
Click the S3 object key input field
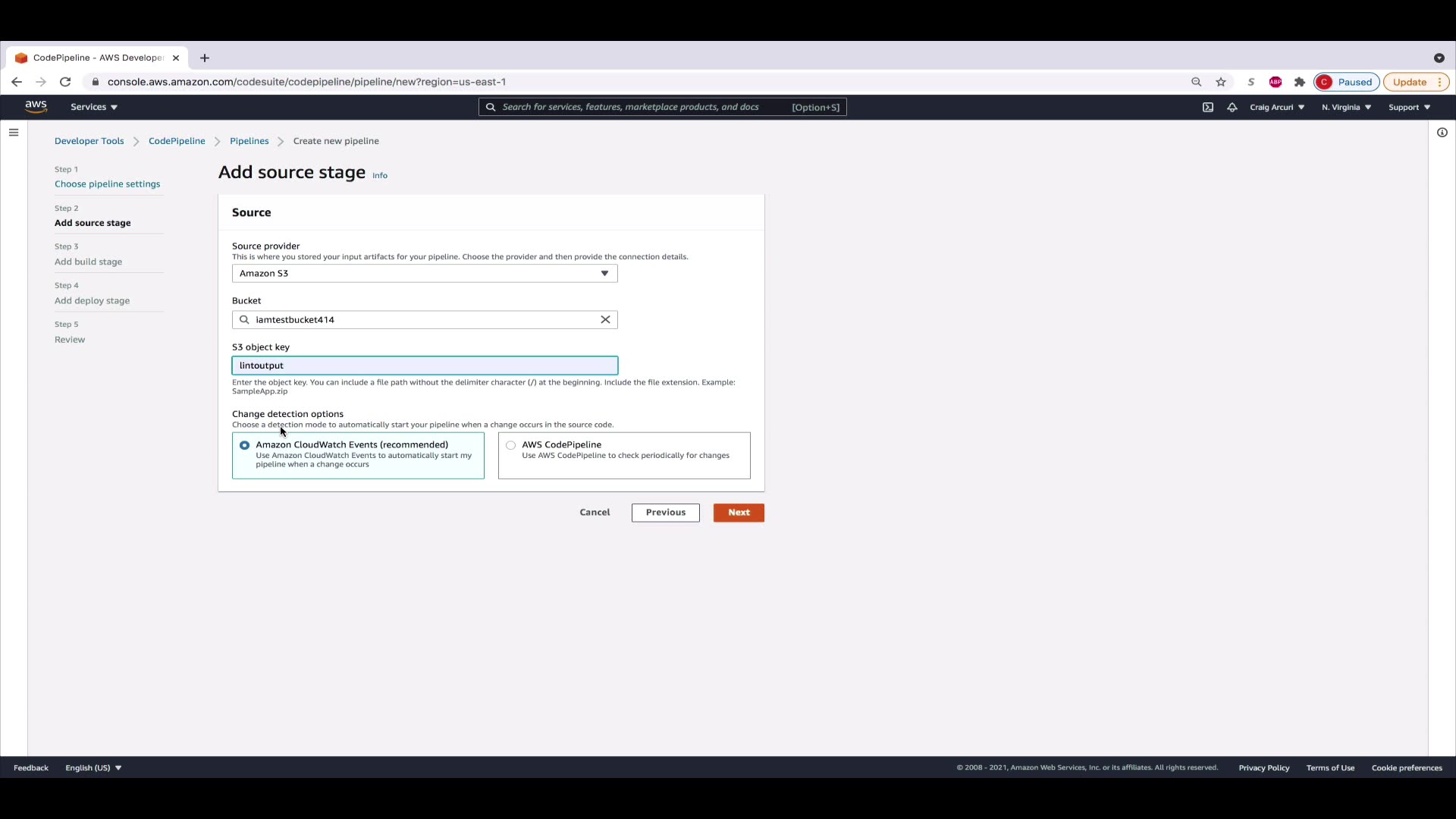[x=425, y=366]
